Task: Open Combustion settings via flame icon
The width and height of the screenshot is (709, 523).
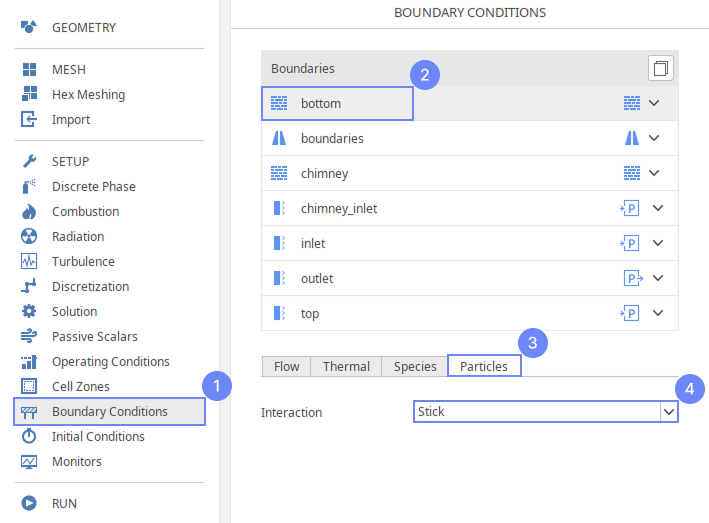Action: click(x=29, y=212)
